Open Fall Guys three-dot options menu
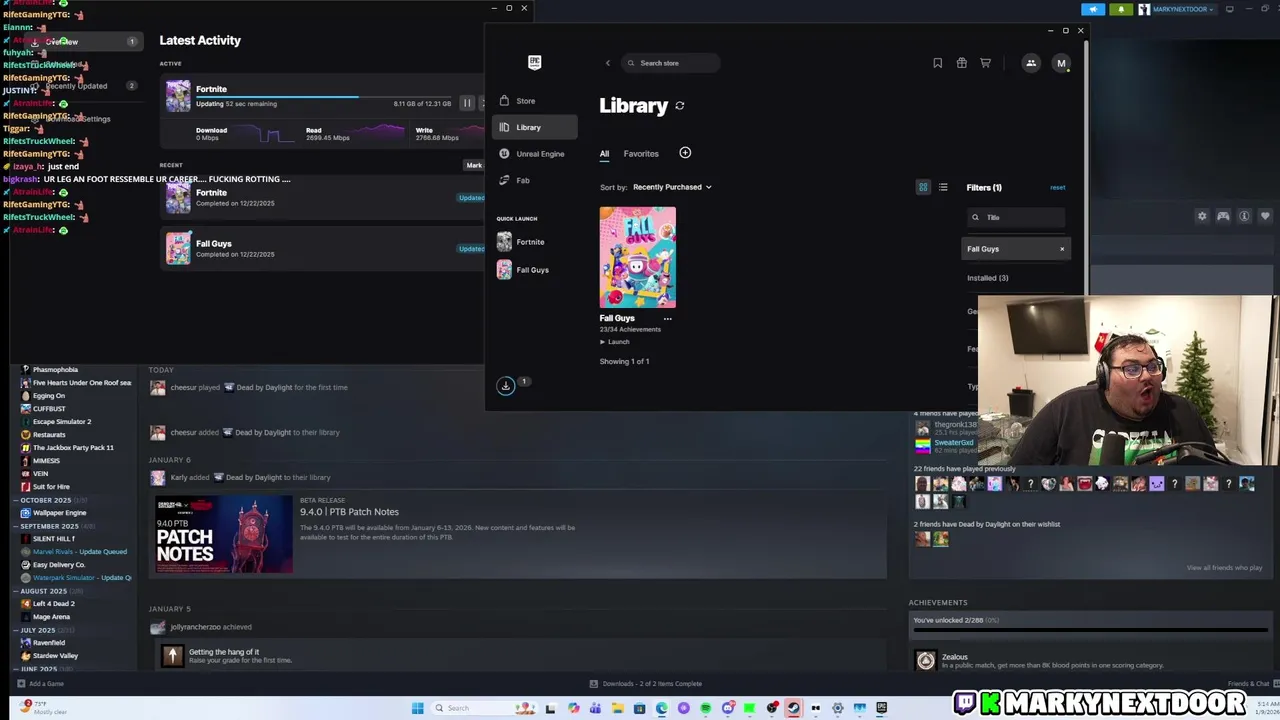 click(x=667, y=319)
